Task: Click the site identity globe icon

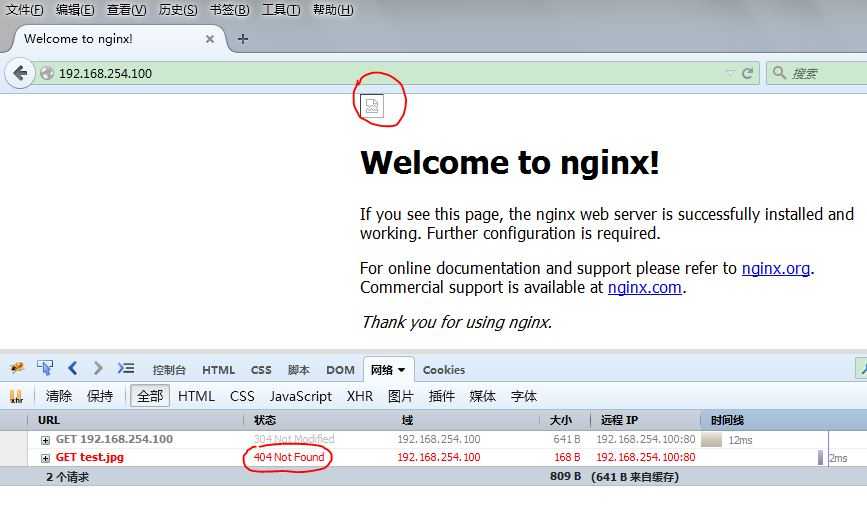Action: point(47,73)
